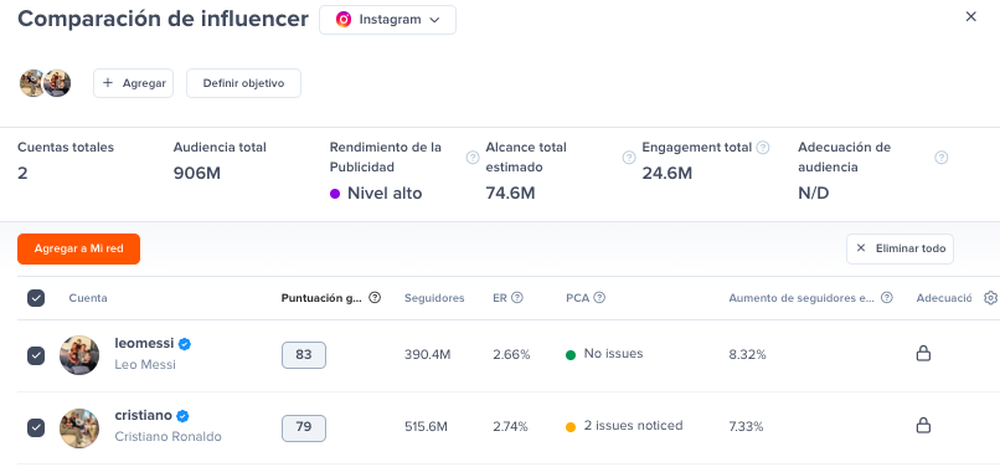
Task: Click the Cuenta column header
Action: click(x=88, y=298)
